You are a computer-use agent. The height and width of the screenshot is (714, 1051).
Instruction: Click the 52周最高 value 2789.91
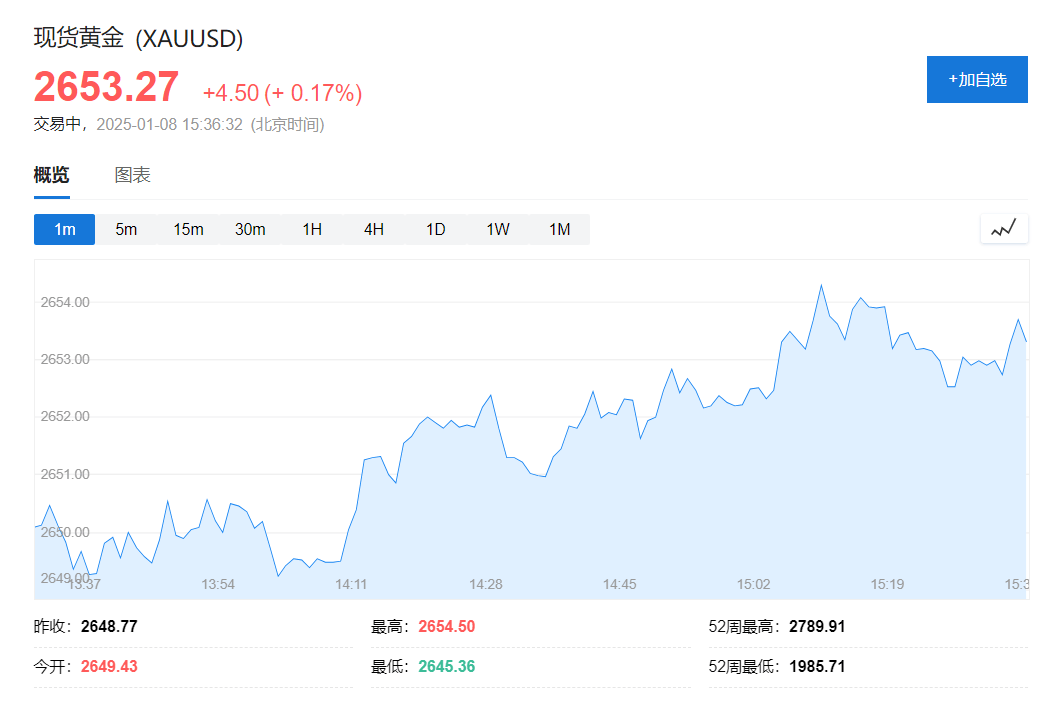[817, 627]
